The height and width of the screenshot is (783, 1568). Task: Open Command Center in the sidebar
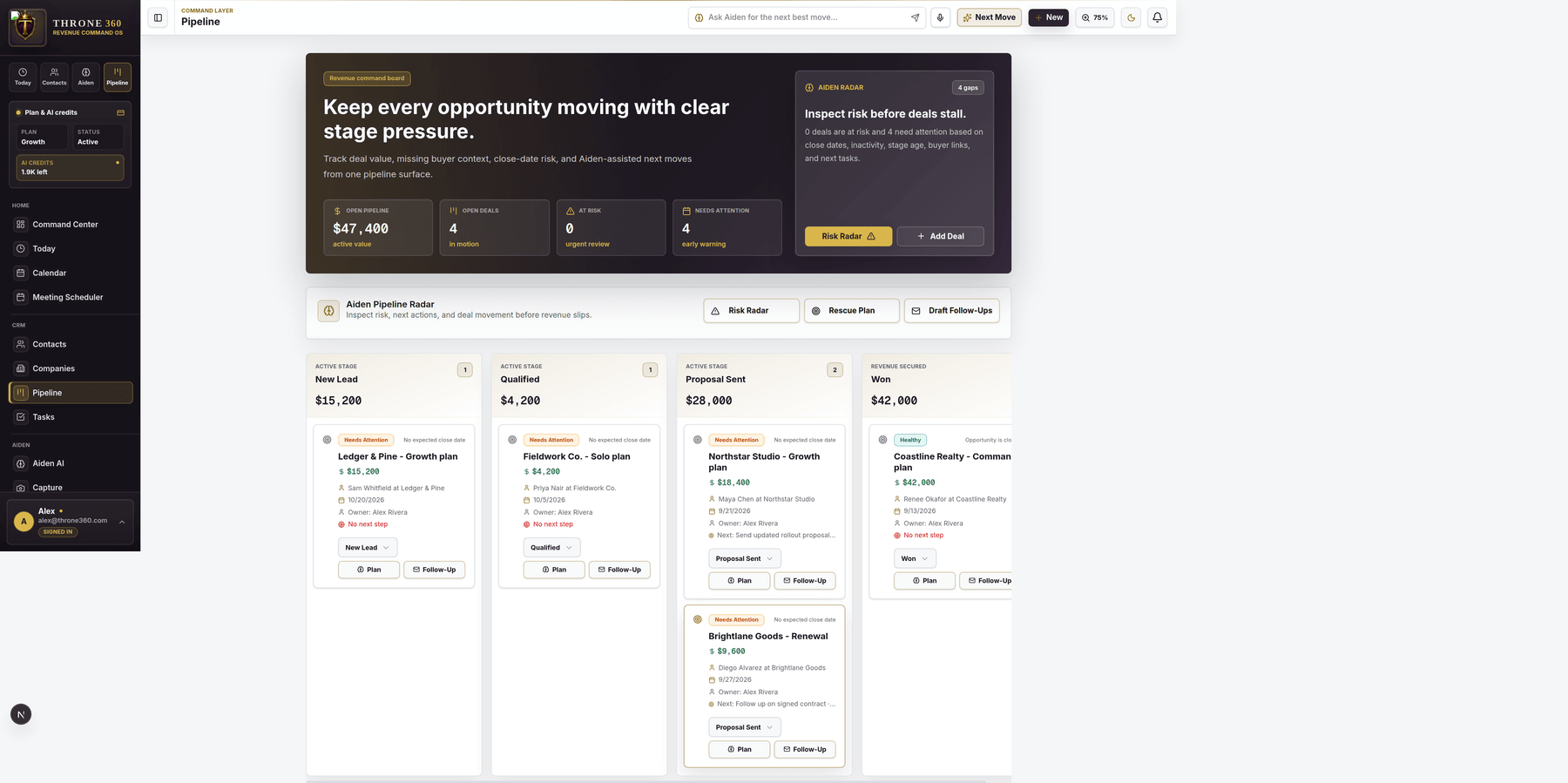tap(70, 225)
